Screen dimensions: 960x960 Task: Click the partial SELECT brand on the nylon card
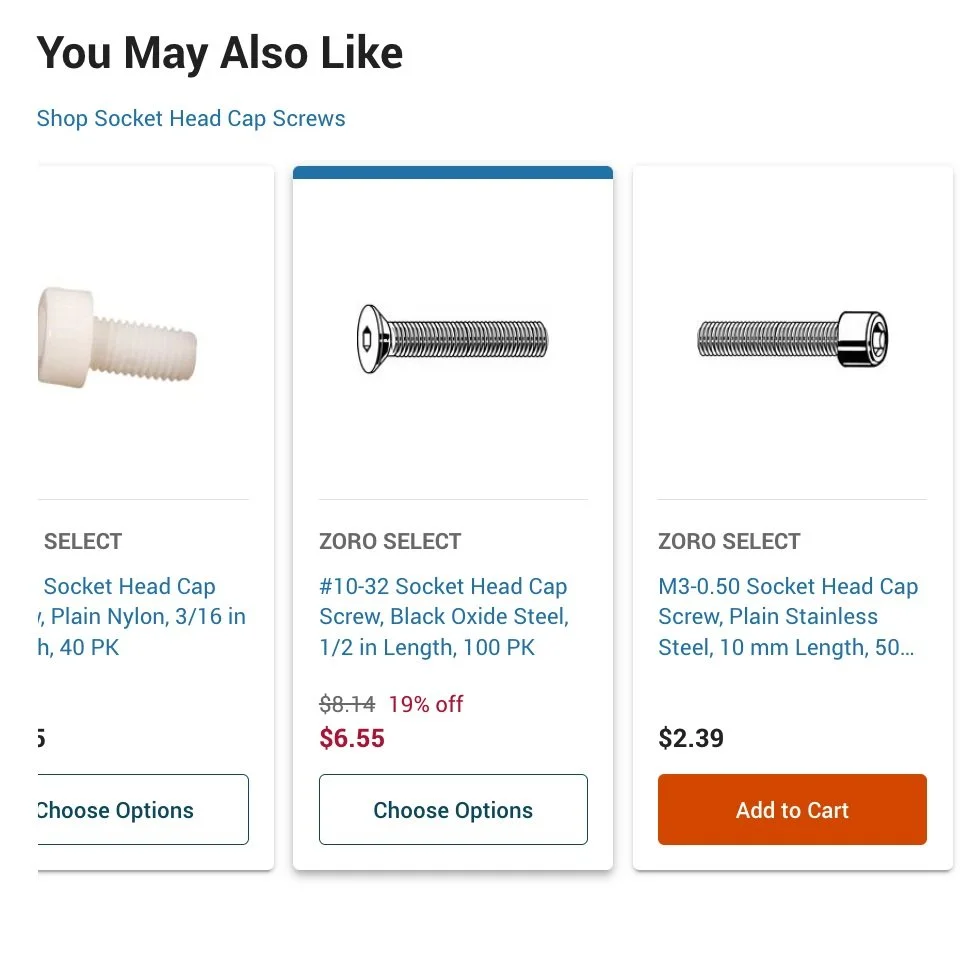(x=82, y=542)
